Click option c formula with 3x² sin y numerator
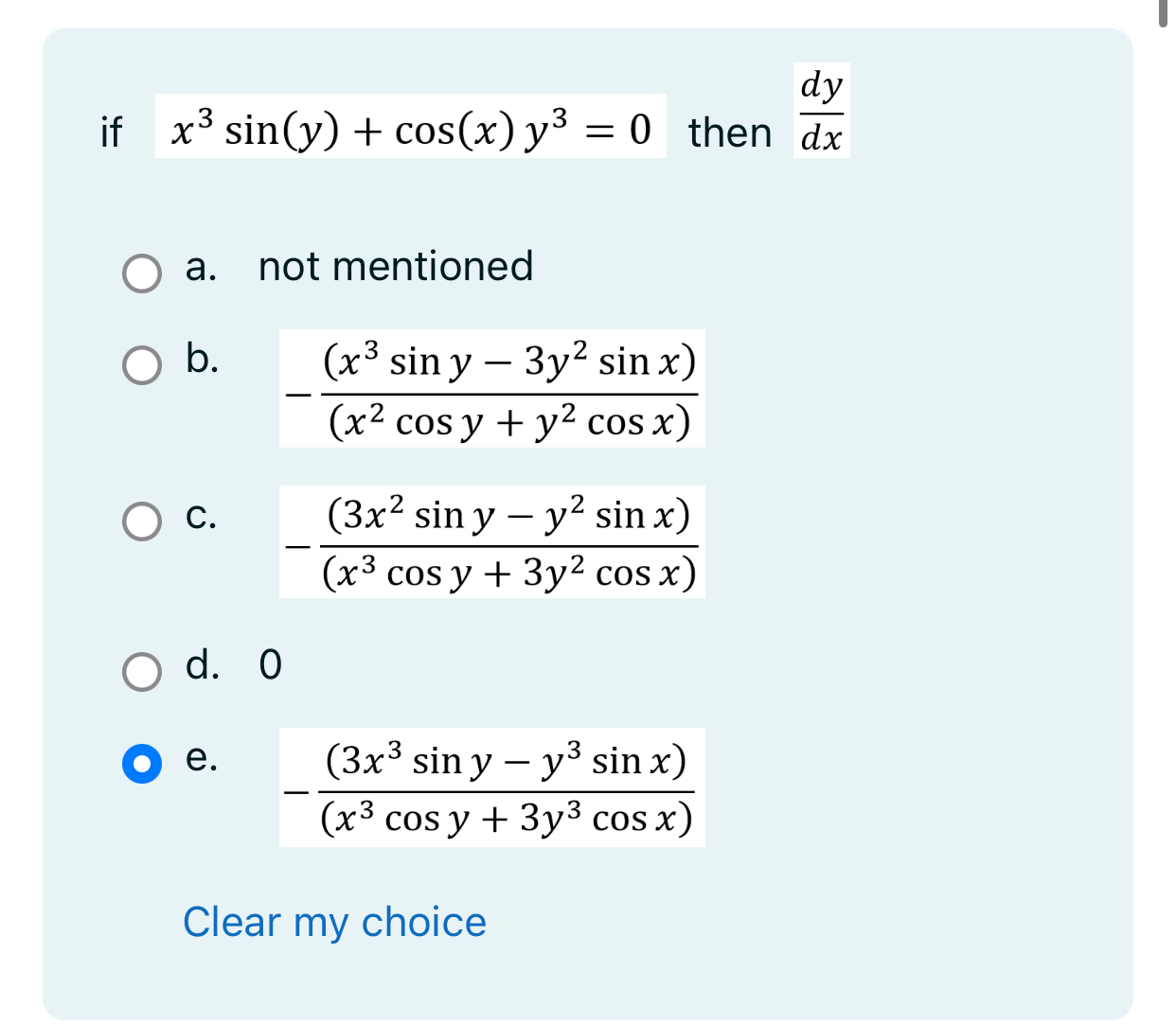1176x1025 pixels. [492, 541]
